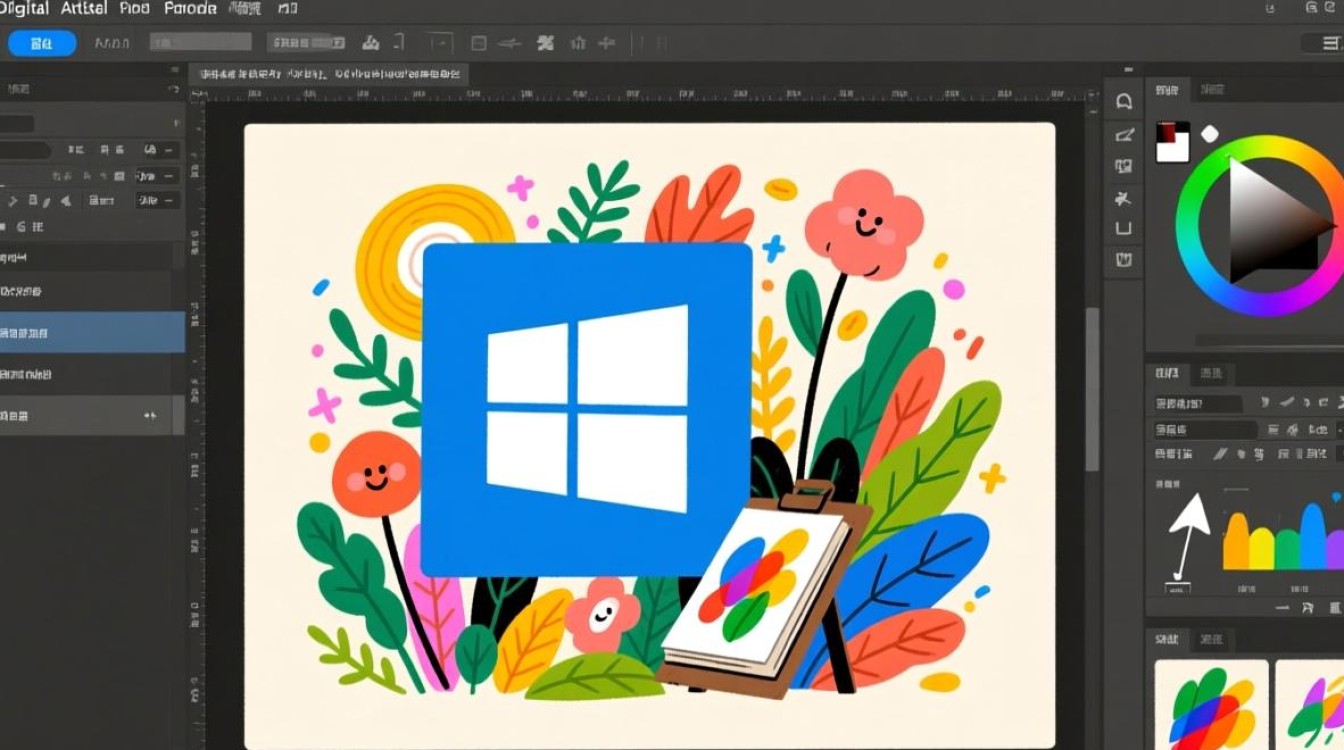Viewport: 1344px width, 750px height.
Task: Pick the brush tool from the right tool strip
Action: click(1123, 134)
